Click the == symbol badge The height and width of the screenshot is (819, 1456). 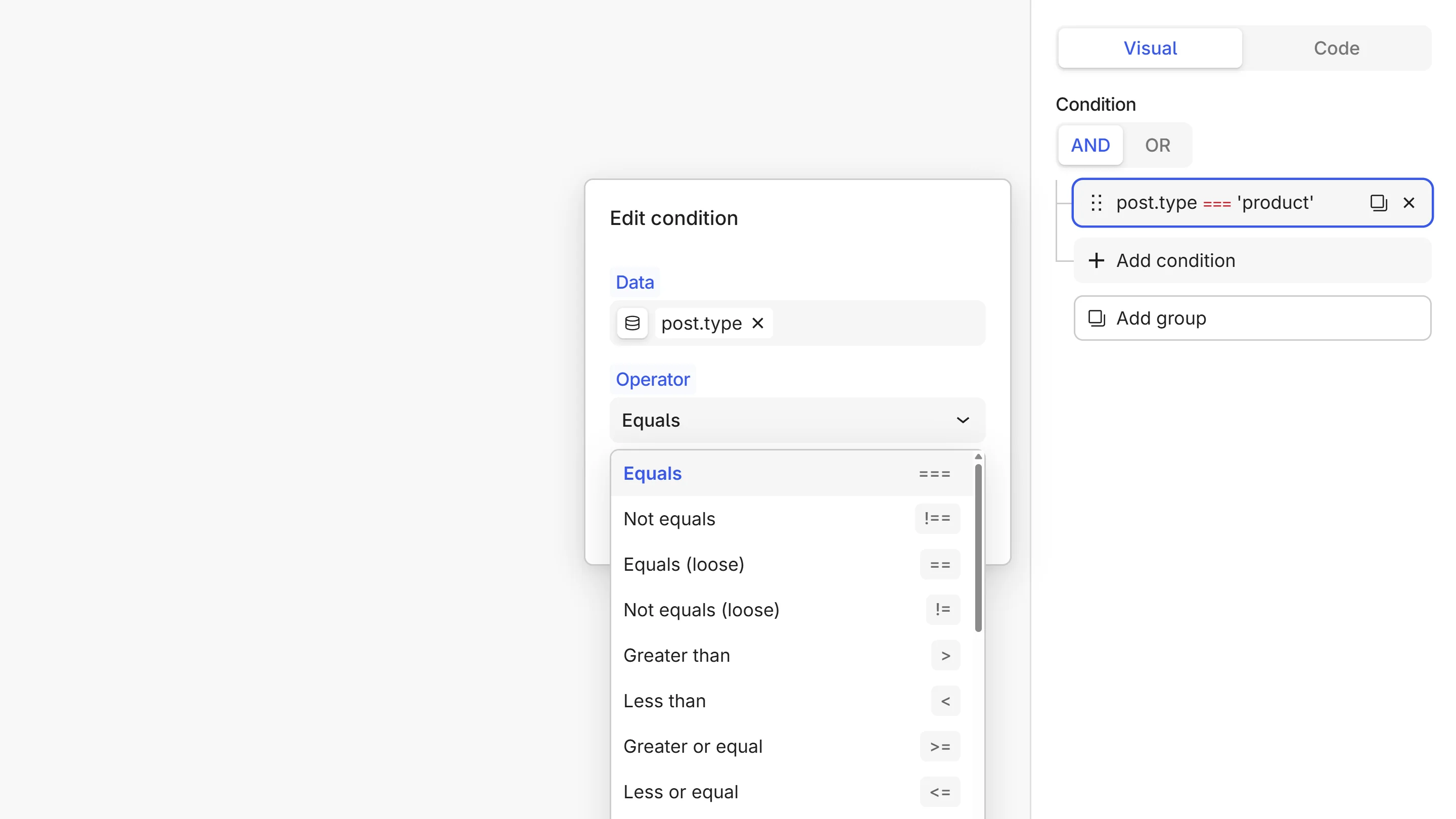[x=940, y=564]
